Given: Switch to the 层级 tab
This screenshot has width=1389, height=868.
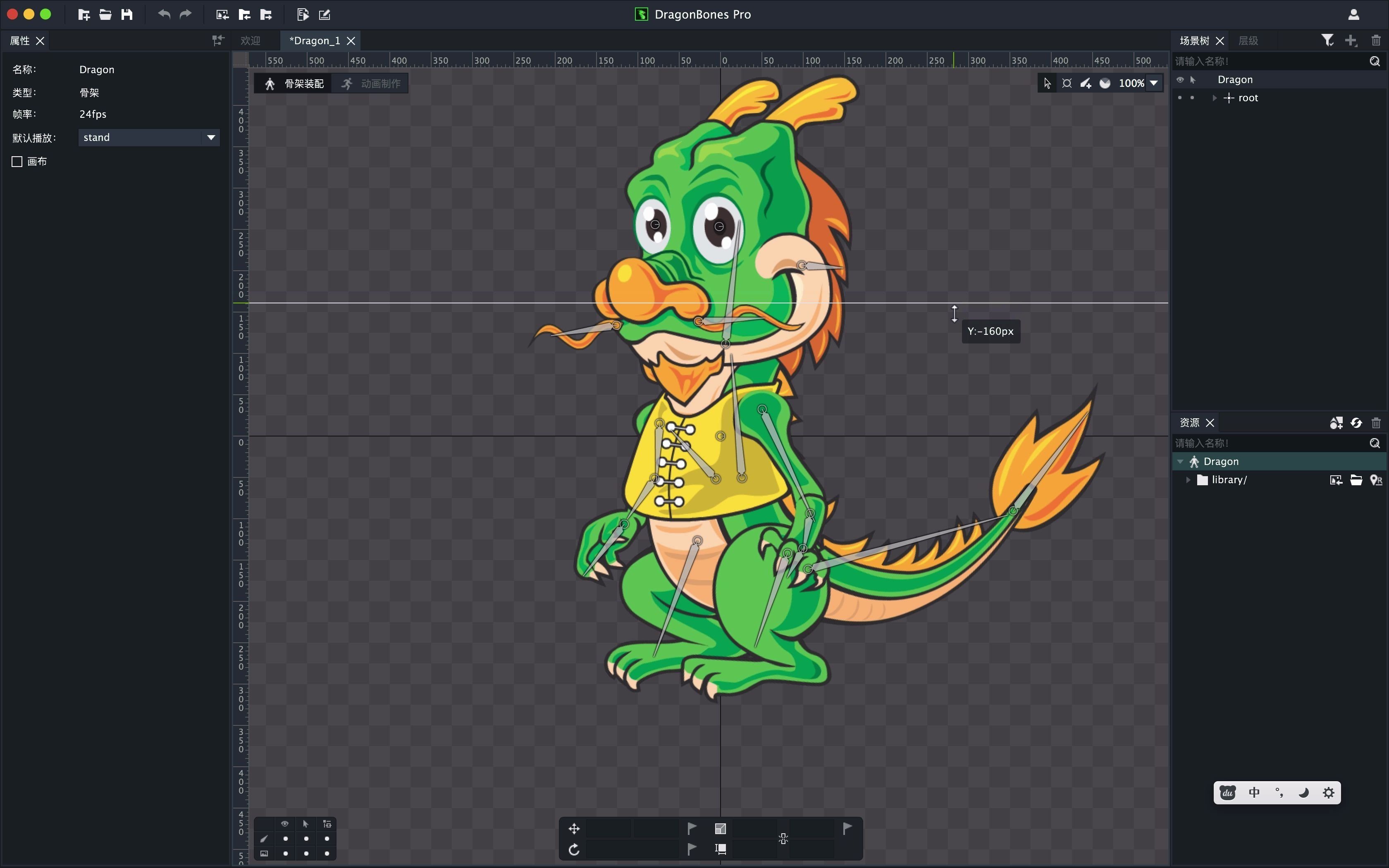Looking at the screenshot, I should (1248, 41).
